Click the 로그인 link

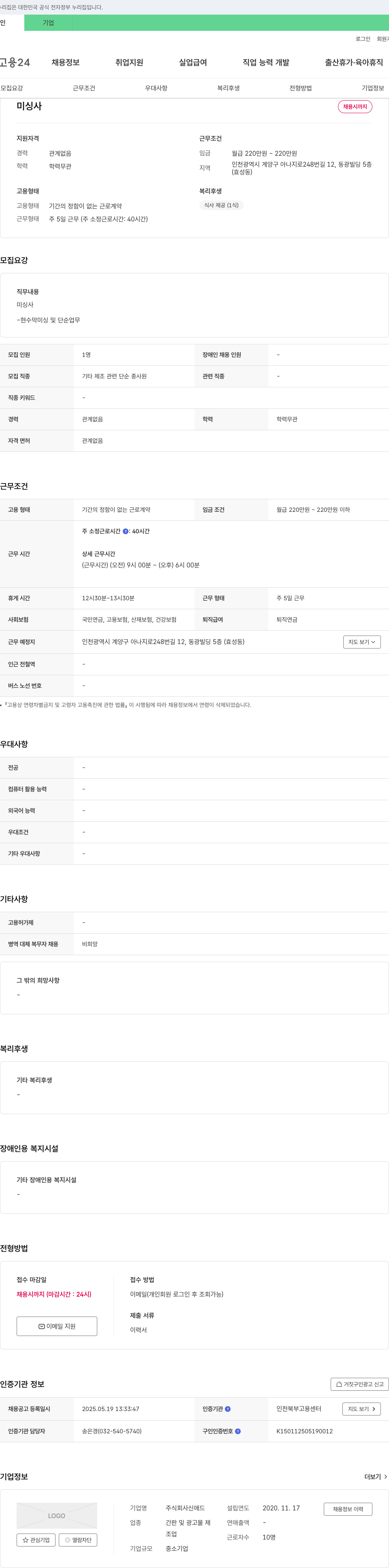click(363, 39)
